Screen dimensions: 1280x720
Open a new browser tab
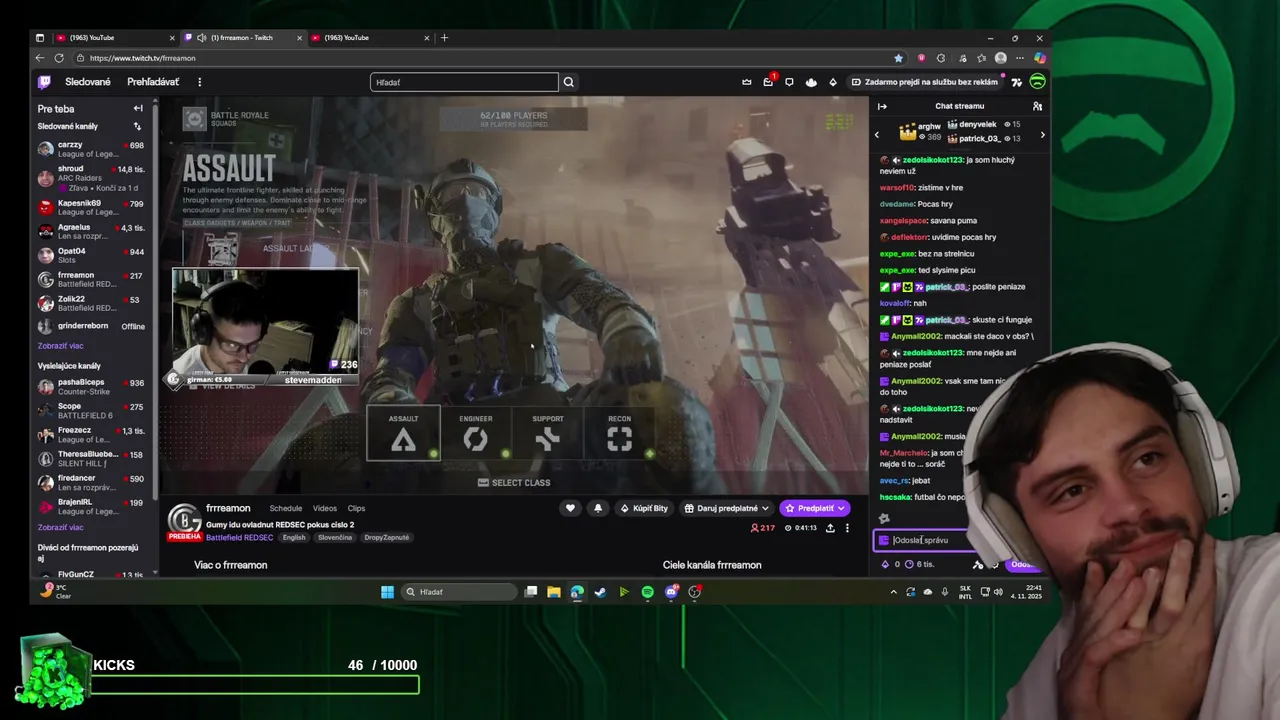[444, 38]
